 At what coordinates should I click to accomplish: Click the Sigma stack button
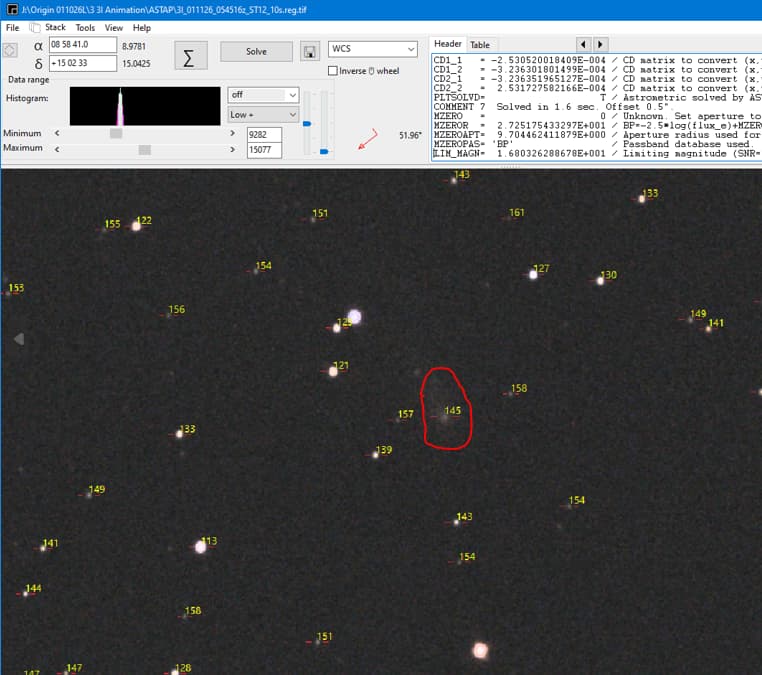point(189,56)
